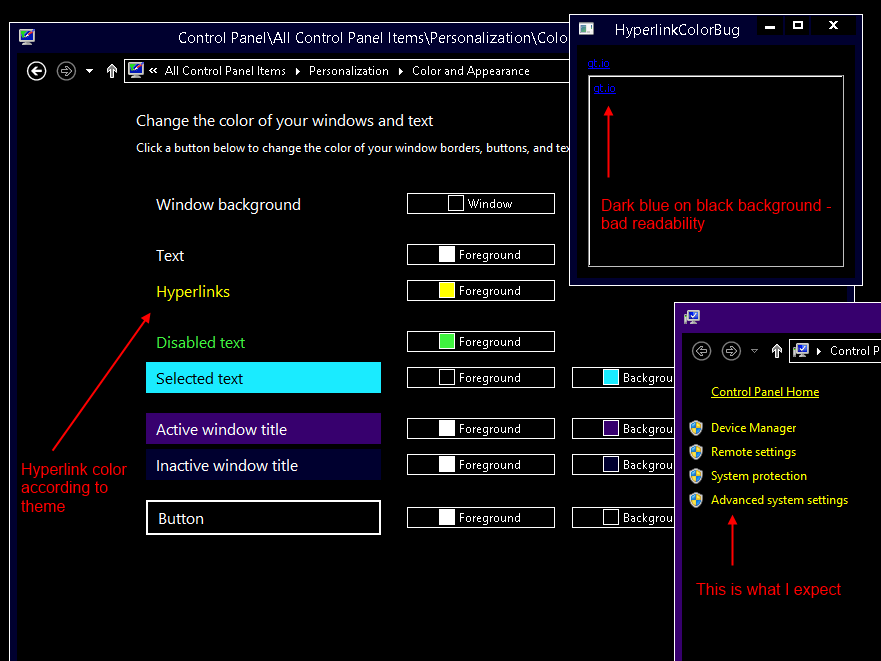Screen dimensions: 881x661
Task: Click the Disabled text green label
Action: click(201, 342)
